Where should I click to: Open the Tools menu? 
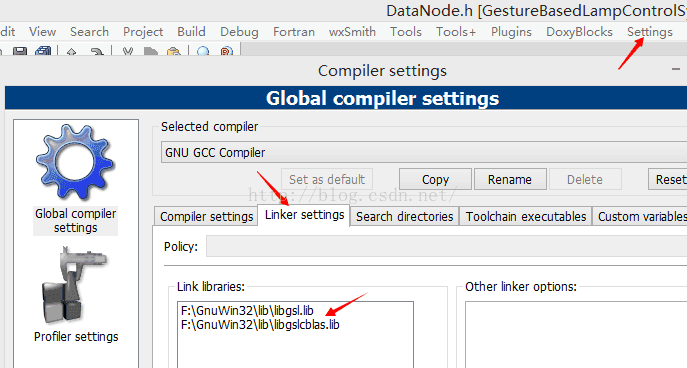[x=406, y=32]
